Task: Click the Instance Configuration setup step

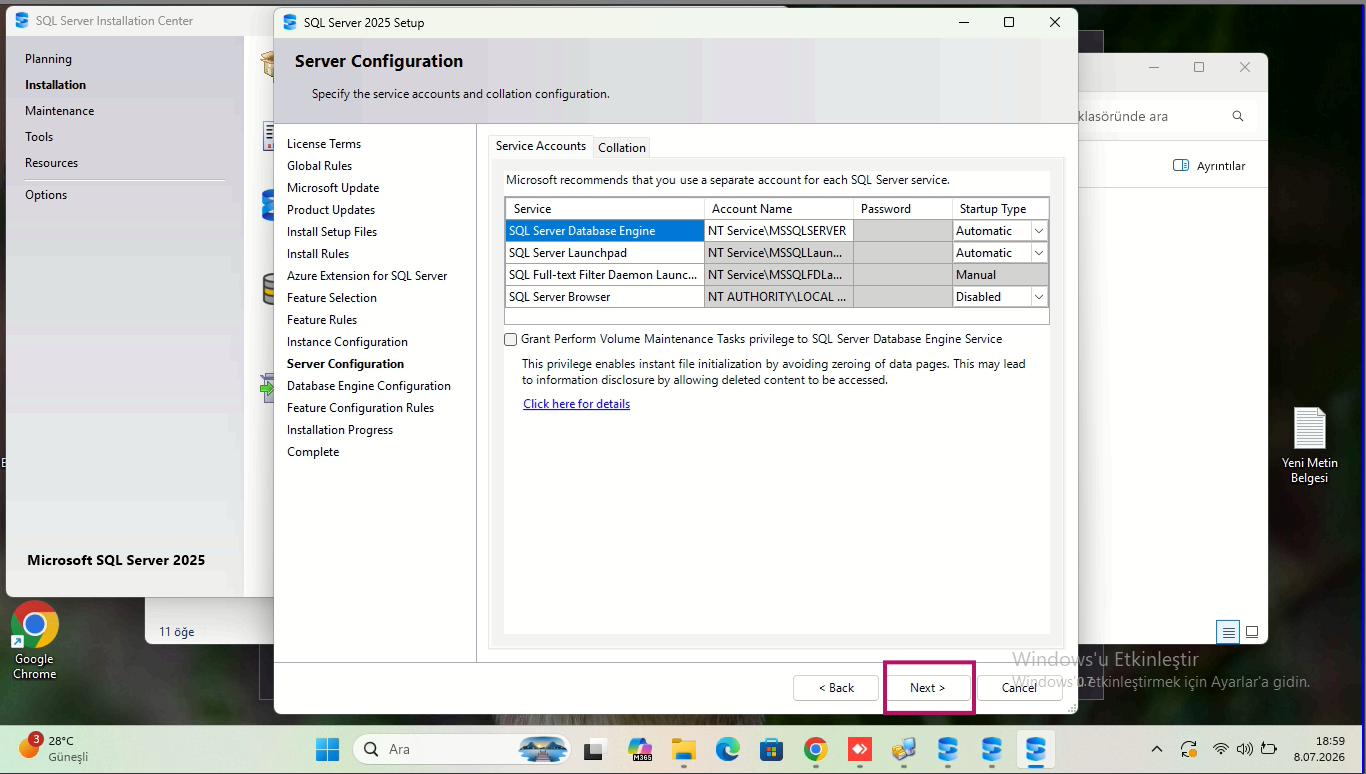Action: (x=347, y=342)
